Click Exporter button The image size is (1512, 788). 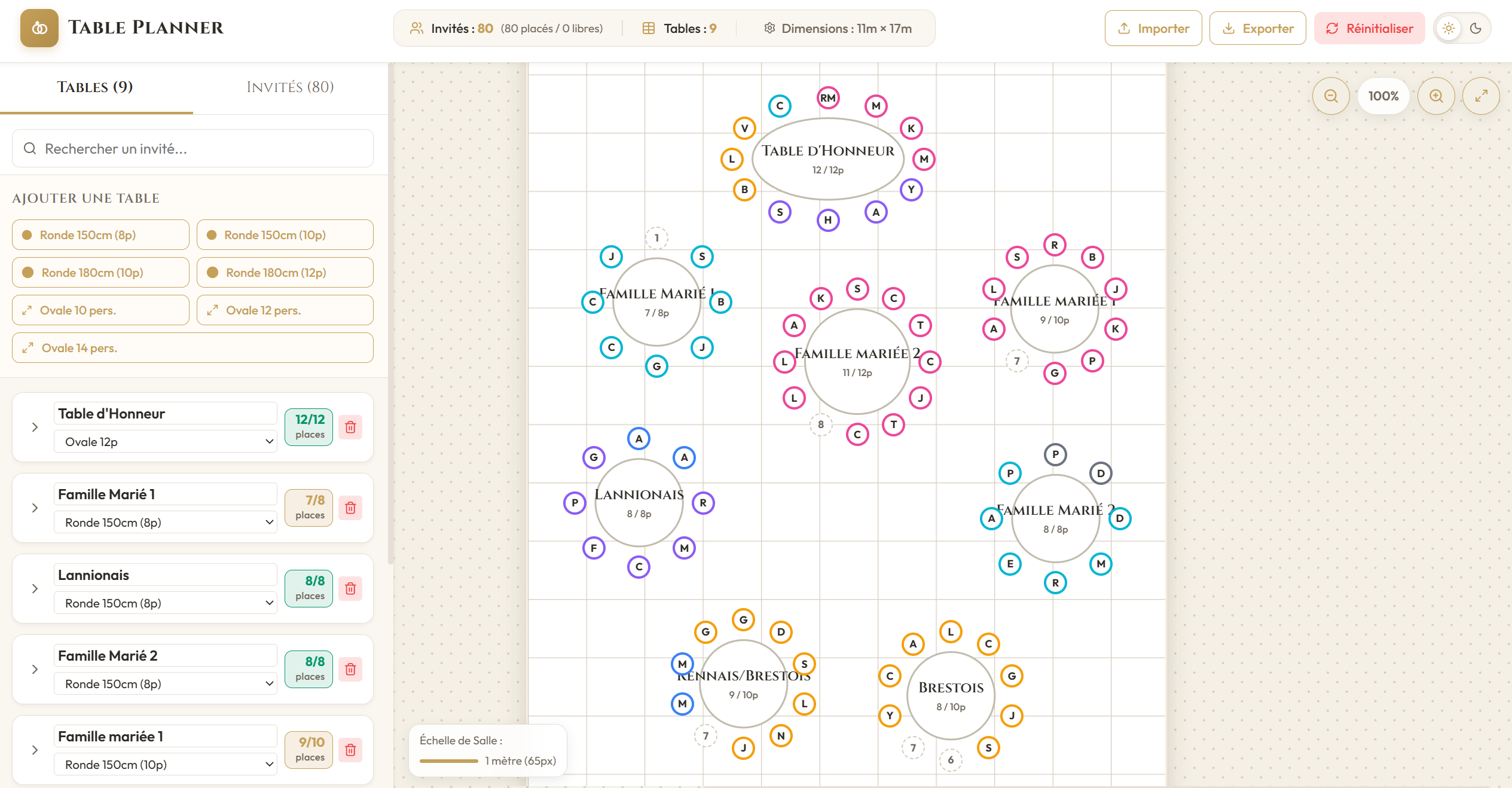click(x=1258, y=28)
